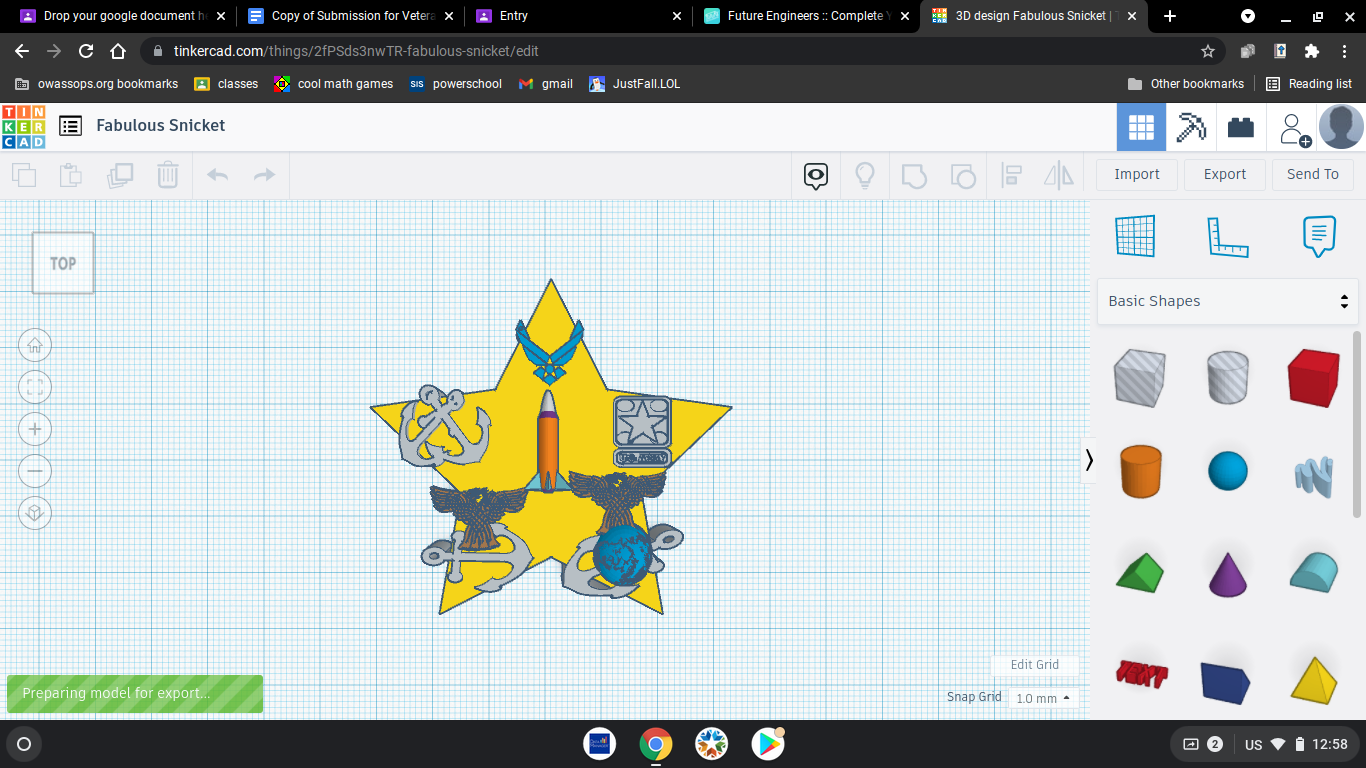The image size is (1366, 768).
Task: Click the Fit all in view icon
Action: [35, 388]
